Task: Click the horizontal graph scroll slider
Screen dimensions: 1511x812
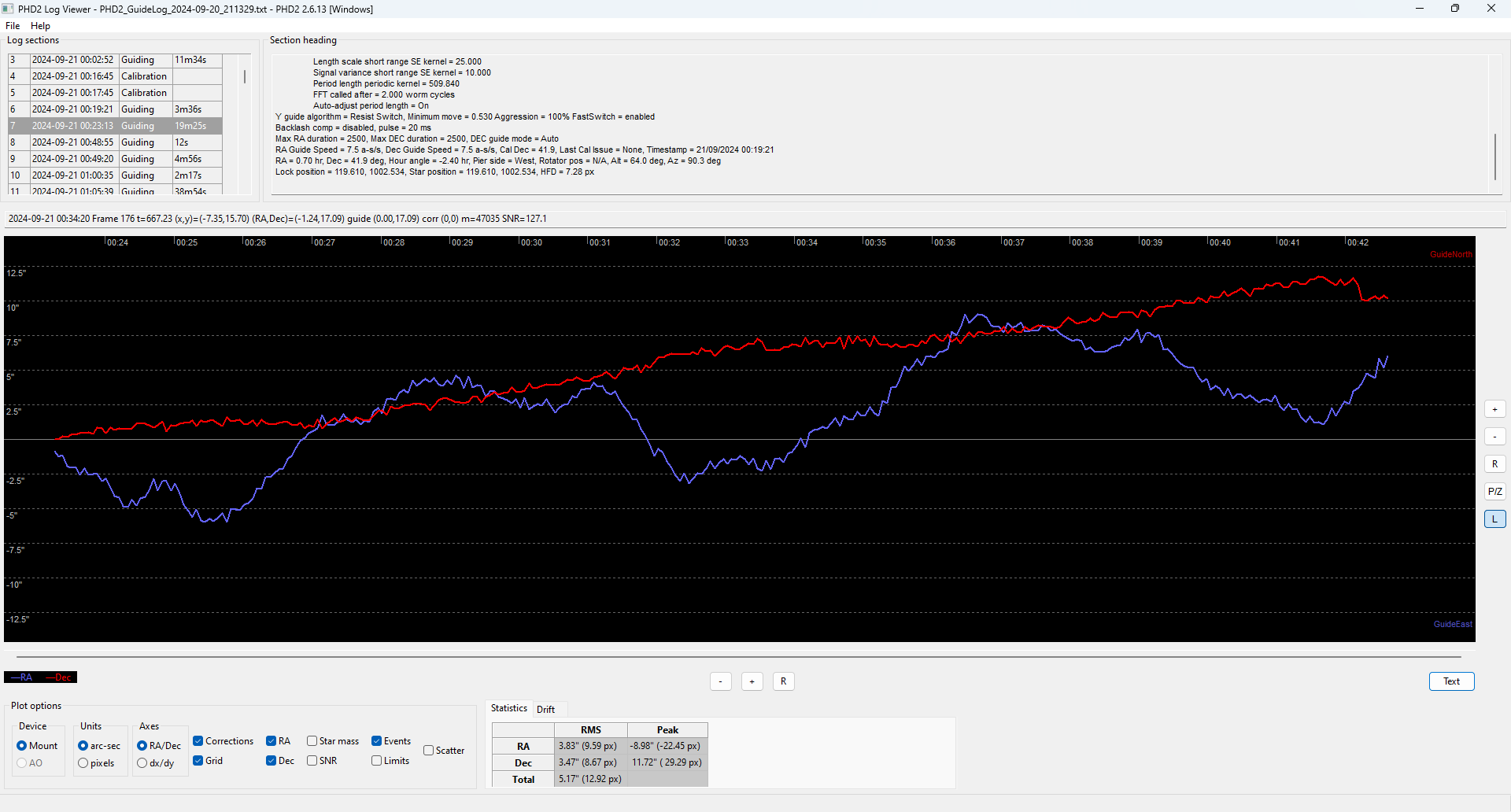Action: 739,656
